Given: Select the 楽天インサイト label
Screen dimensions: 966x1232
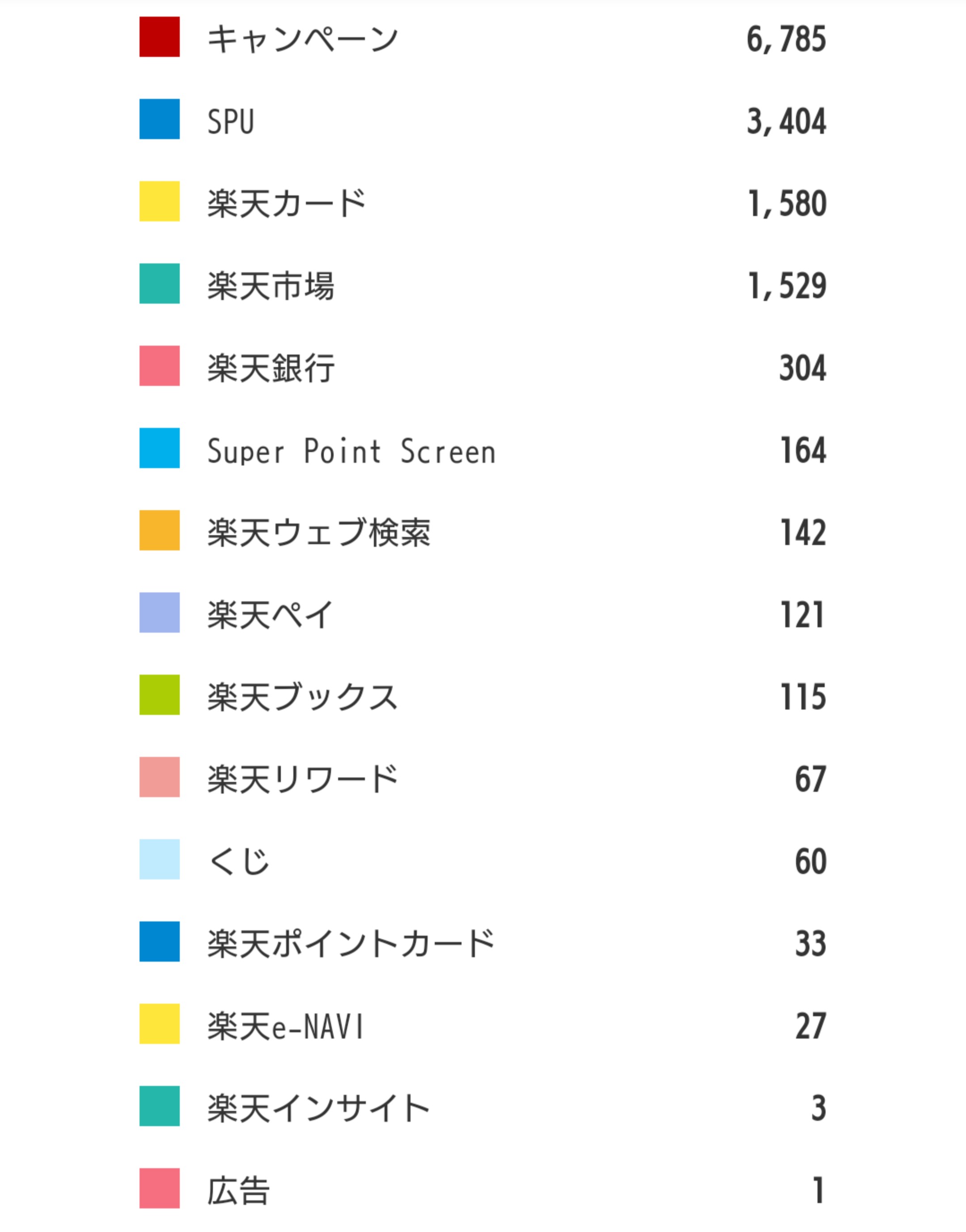Looking at the screenshot, I should click(318, 1108).
